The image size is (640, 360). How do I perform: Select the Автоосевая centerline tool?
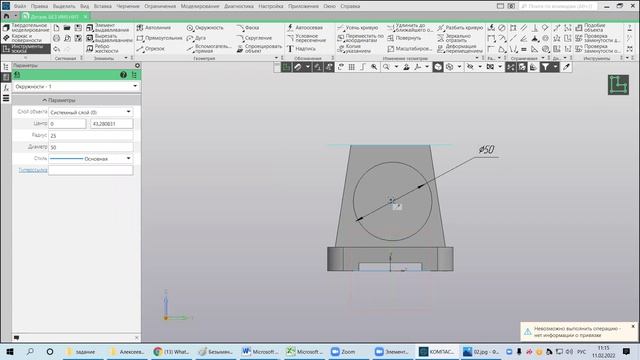[x=305, y=27]
